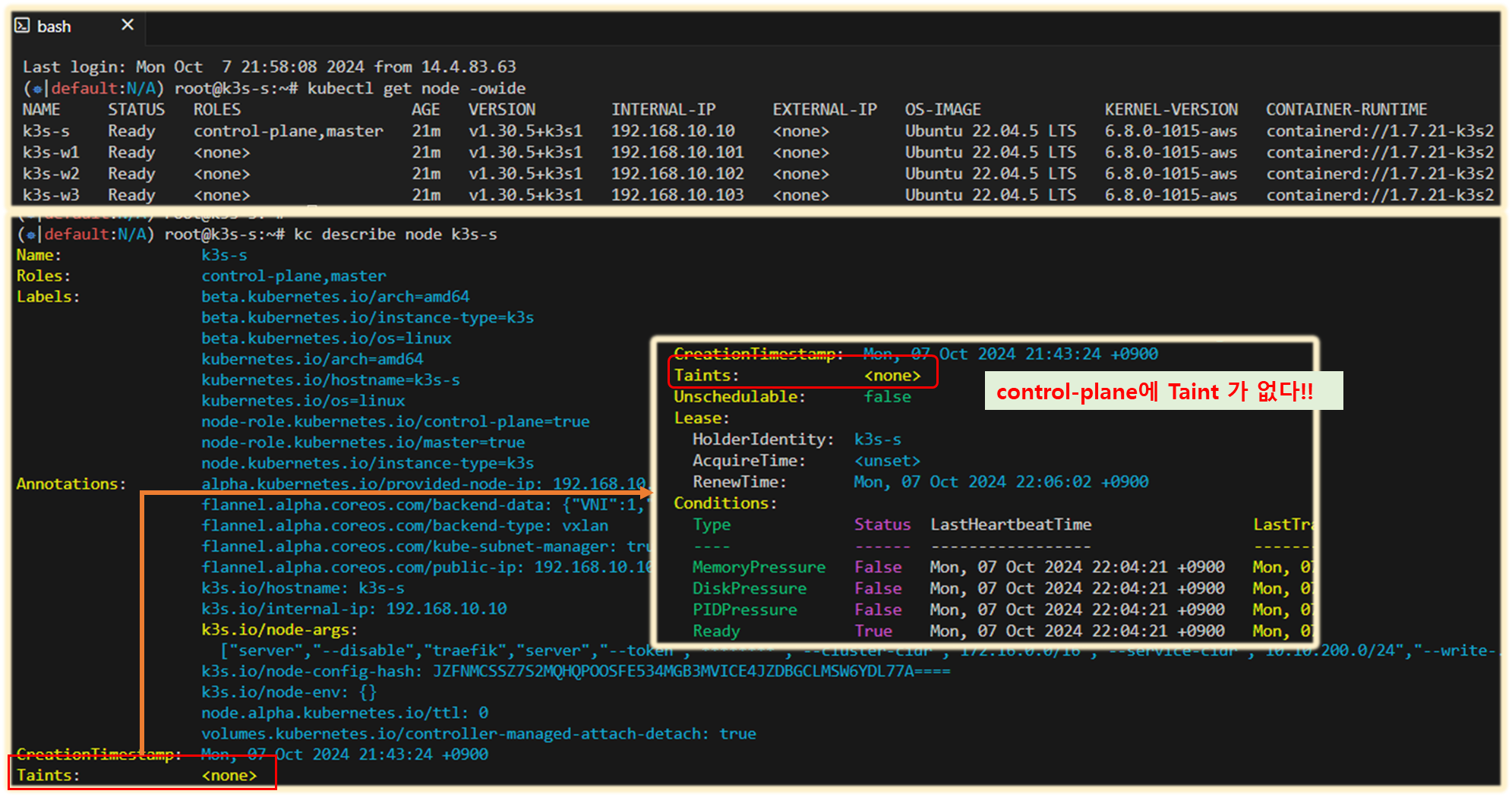Click 'control-plane,master' role in node table
1512x797 pixels.
pyautogui.click(x=288, y=131)
